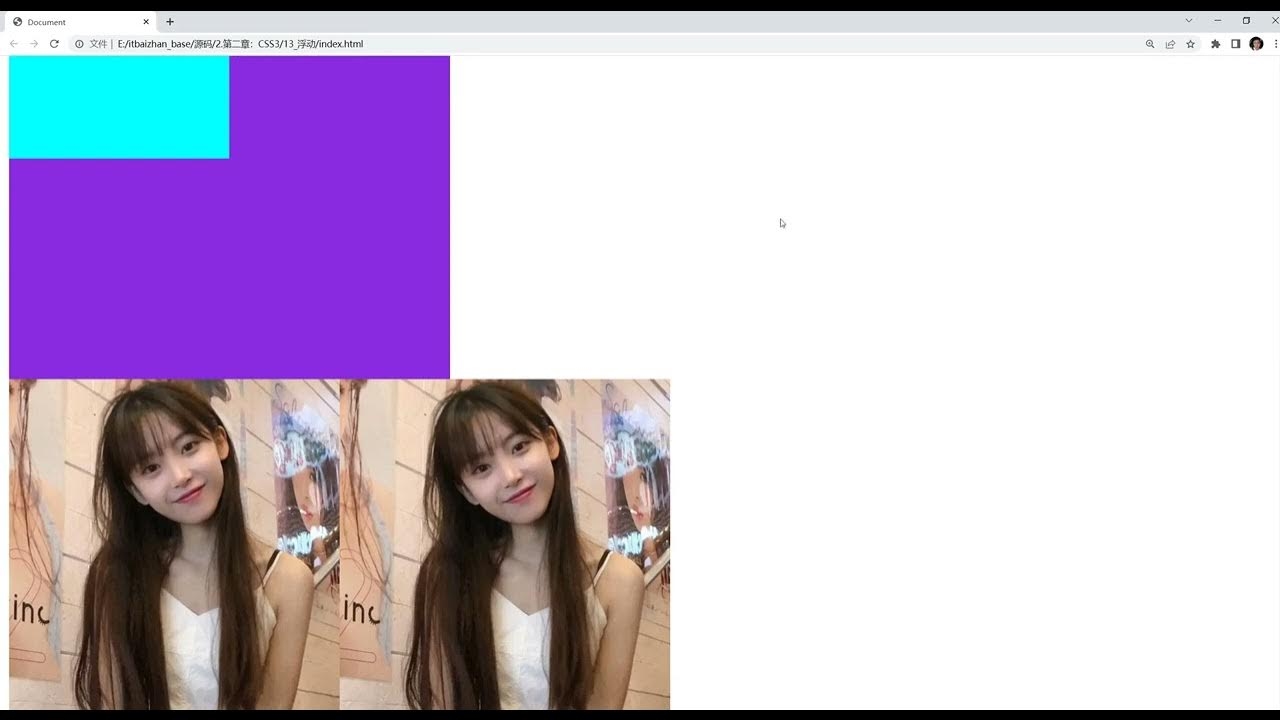Open the page zoom magnifier control
The width and height of the screenshot is (1280, 720).
[1150, 44]
